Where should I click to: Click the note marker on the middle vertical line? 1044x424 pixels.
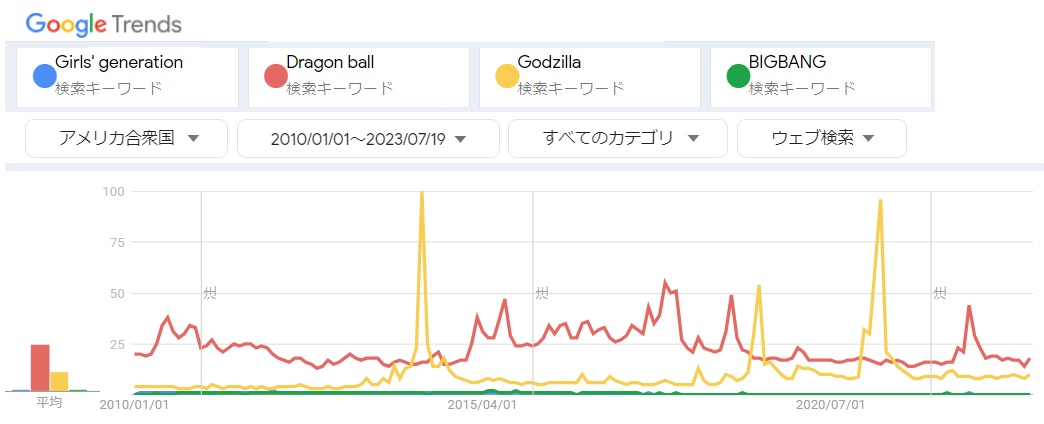coord(541,293)
